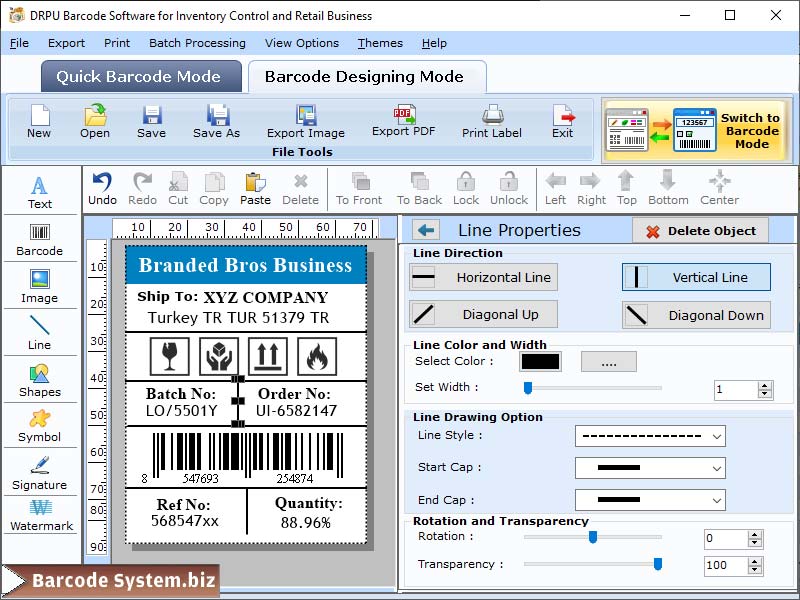Open the Help menu
This screenshot has width=800, height=600.
coord(434,43)
